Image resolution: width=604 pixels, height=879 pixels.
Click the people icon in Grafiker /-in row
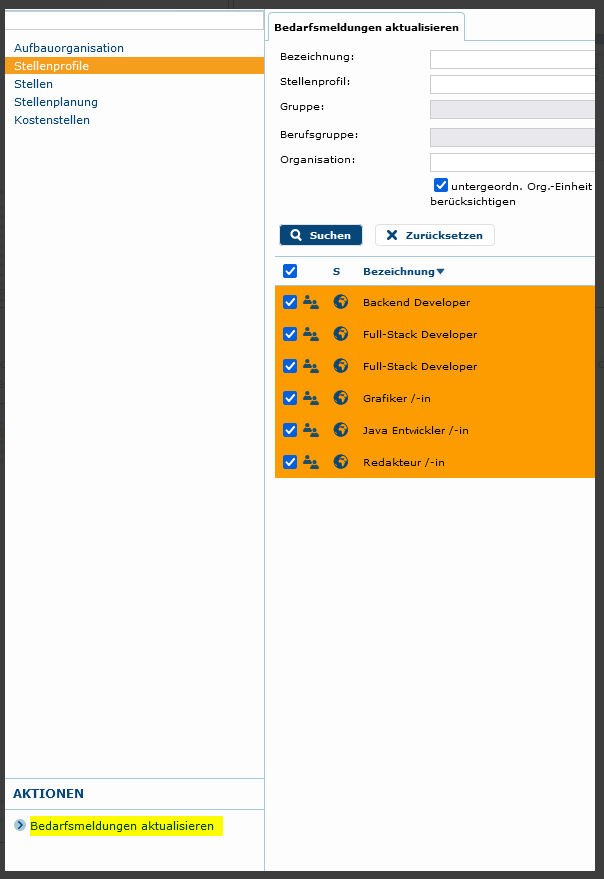(311, 398)
